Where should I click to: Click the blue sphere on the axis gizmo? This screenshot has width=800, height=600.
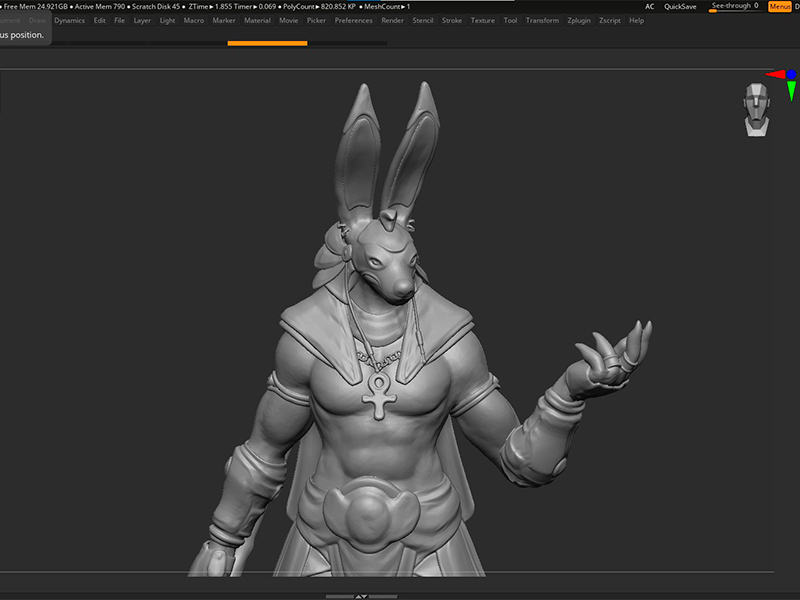click(x=791, y=74)
